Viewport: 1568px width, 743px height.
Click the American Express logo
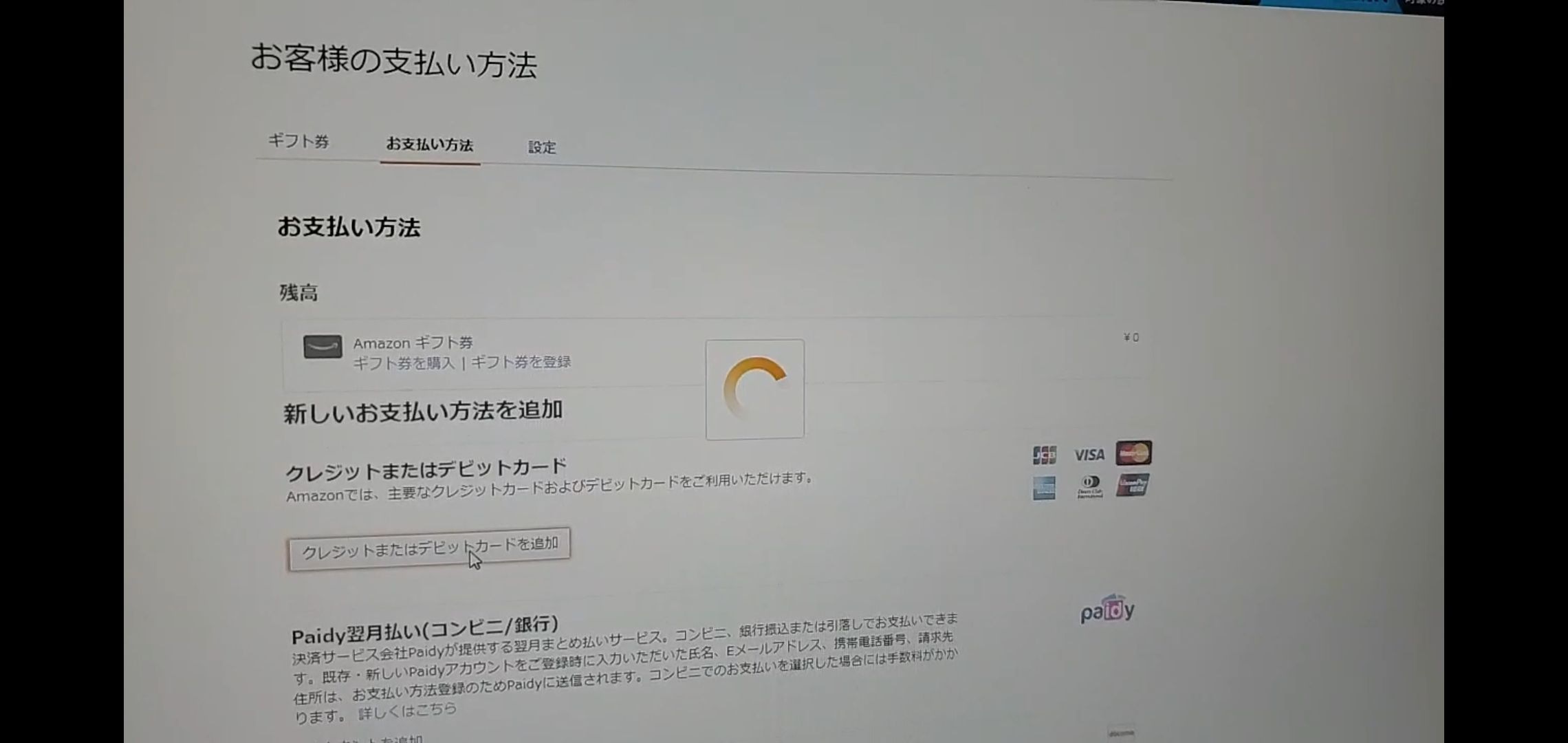coord(1044,488)
